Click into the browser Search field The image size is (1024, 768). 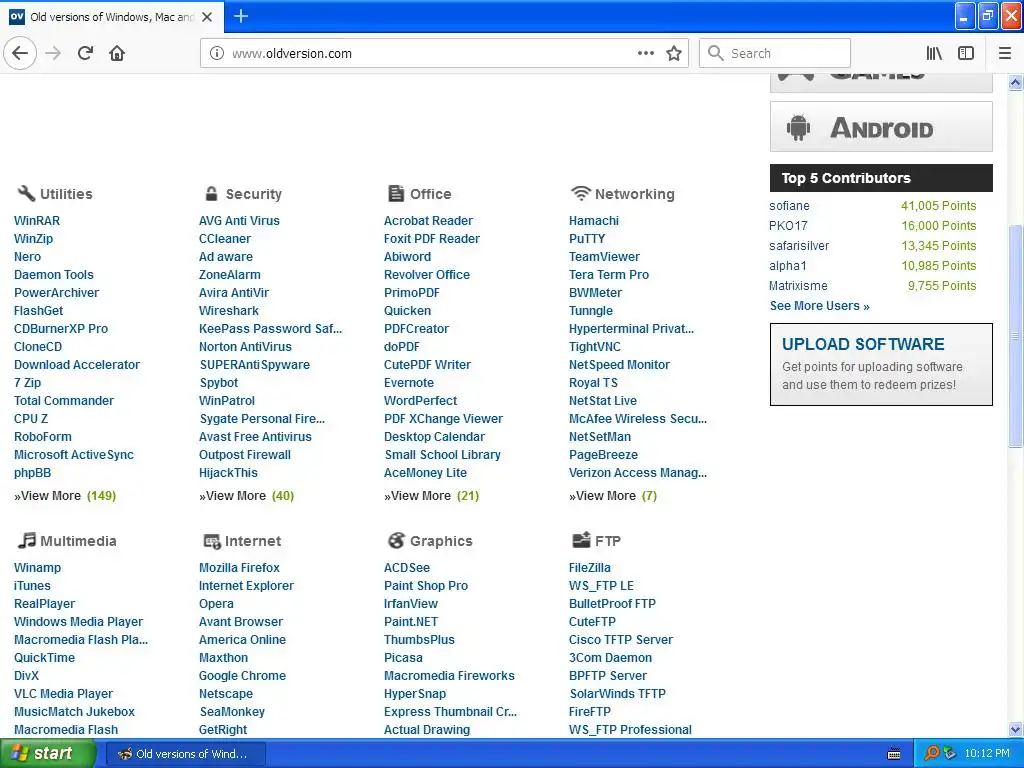coord(775,53)
